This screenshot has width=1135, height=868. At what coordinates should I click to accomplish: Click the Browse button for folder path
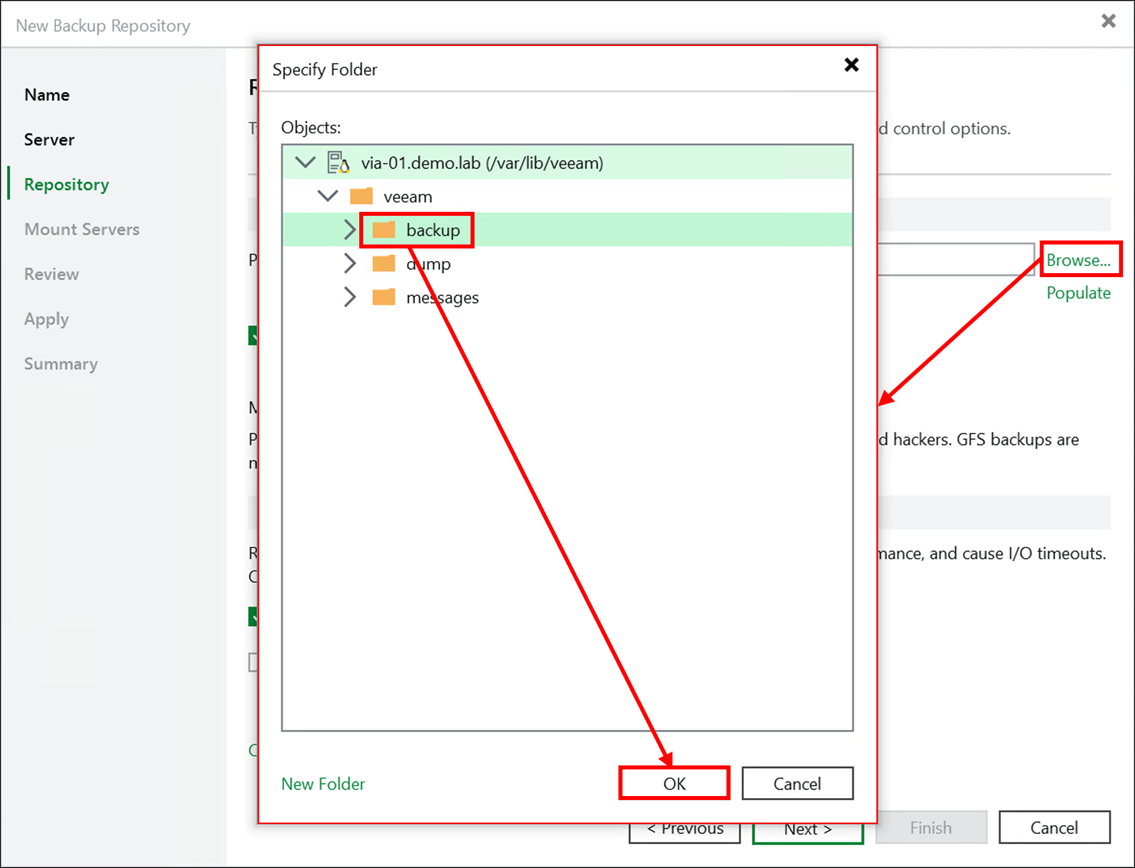[x=1080, y=259]
